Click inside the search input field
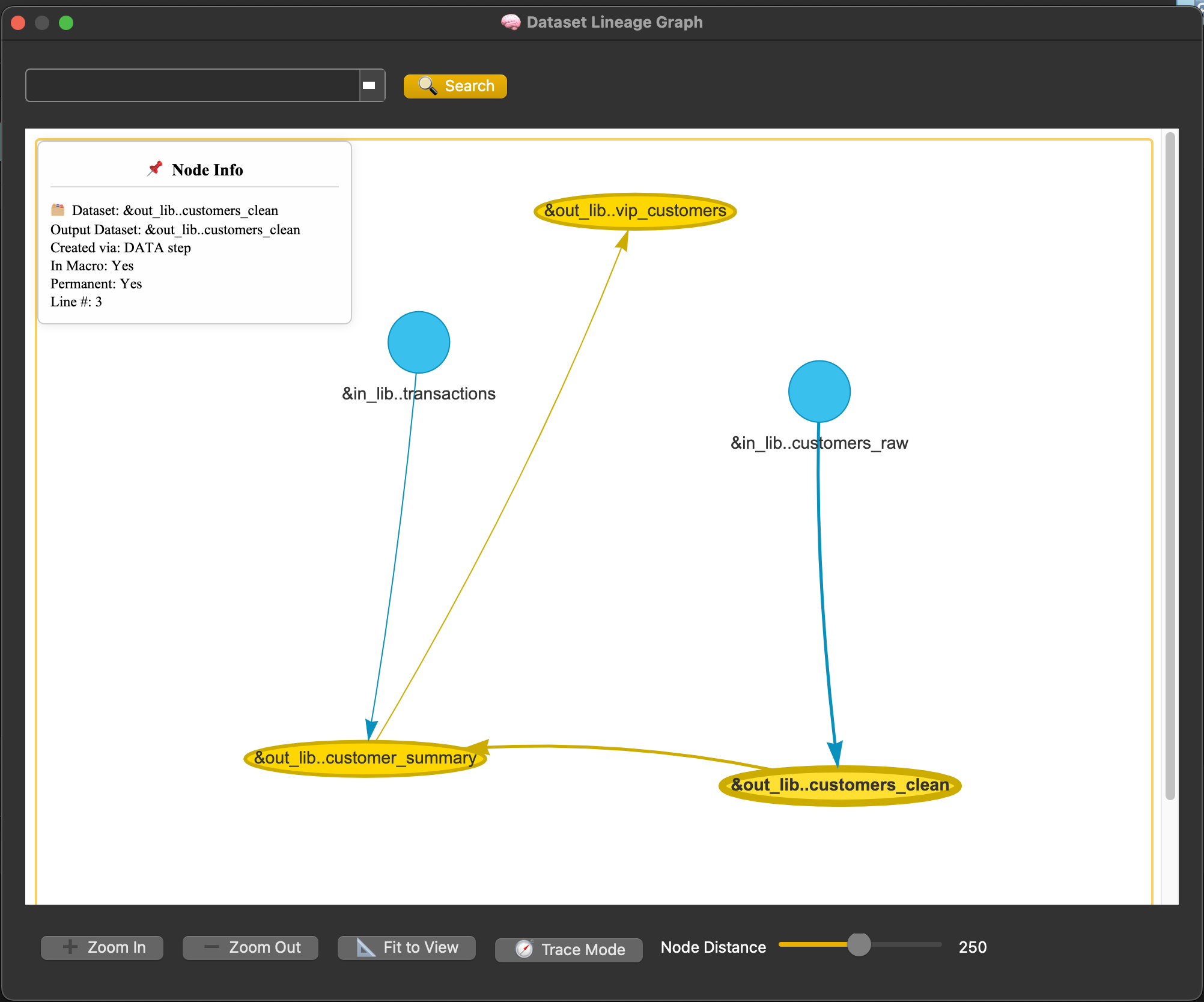Image resolution: width=1204 pixels, height=1002 pixels. [192, 85]
